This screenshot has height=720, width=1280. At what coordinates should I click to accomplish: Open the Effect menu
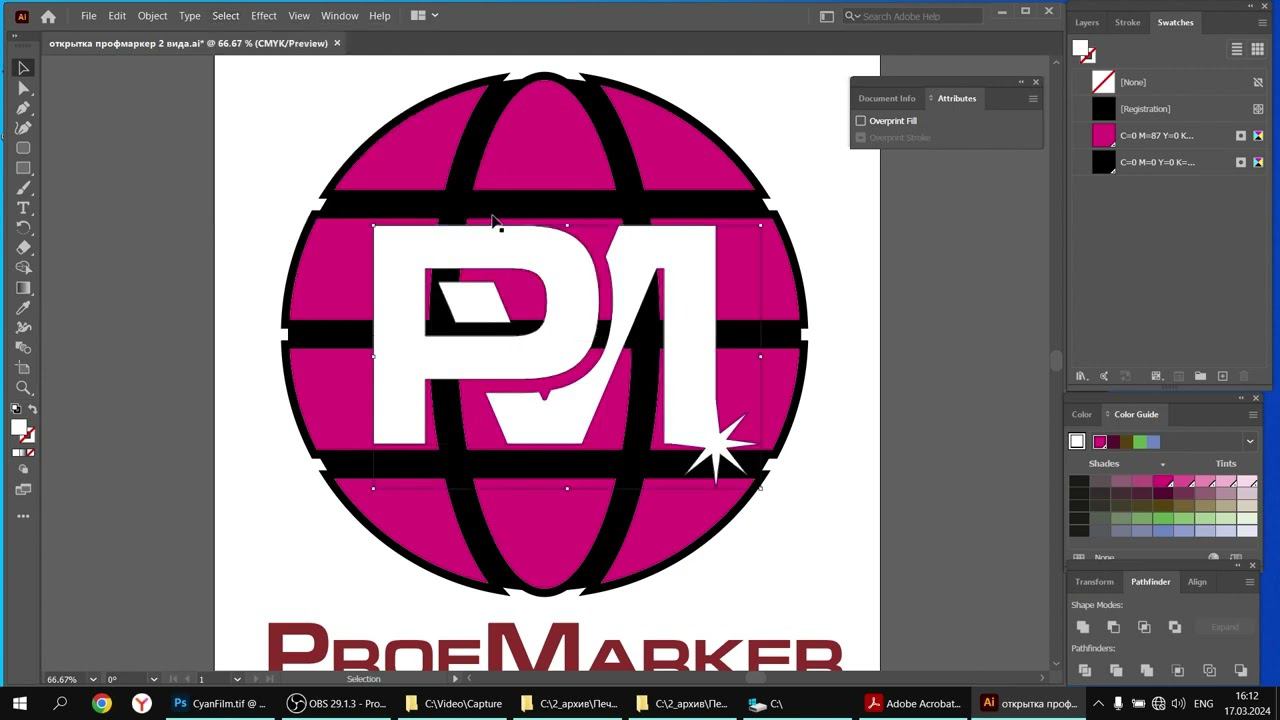(x=264, y=16)
